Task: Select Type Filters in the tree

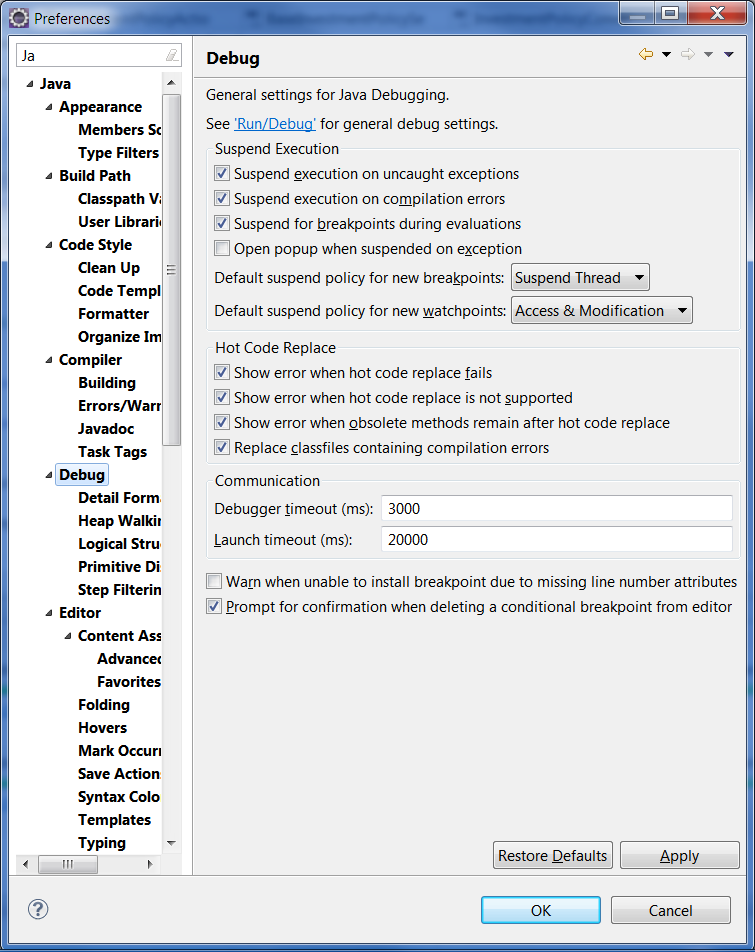Action: (x=118, y=152)
